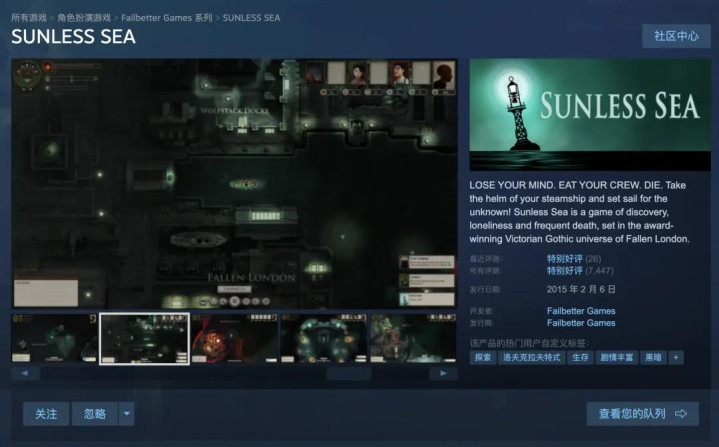Expand the ignore options dropdown arrow

tap(127, 414)
